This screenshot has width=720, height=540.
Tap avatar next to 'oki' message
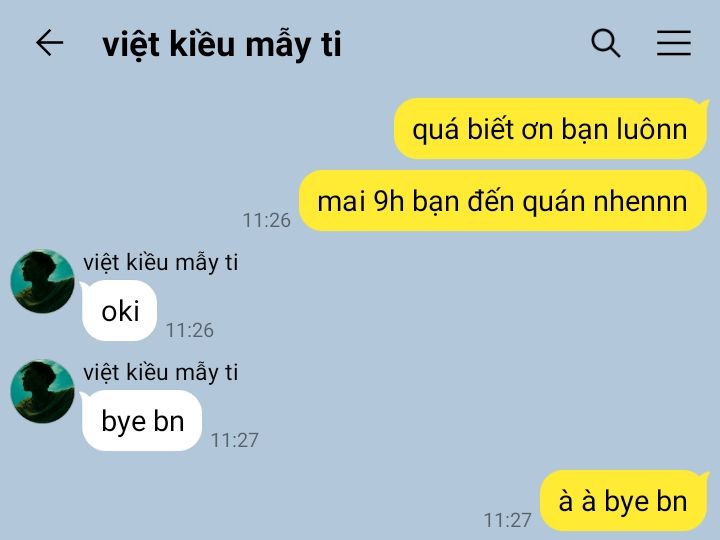tap(42, 281)
